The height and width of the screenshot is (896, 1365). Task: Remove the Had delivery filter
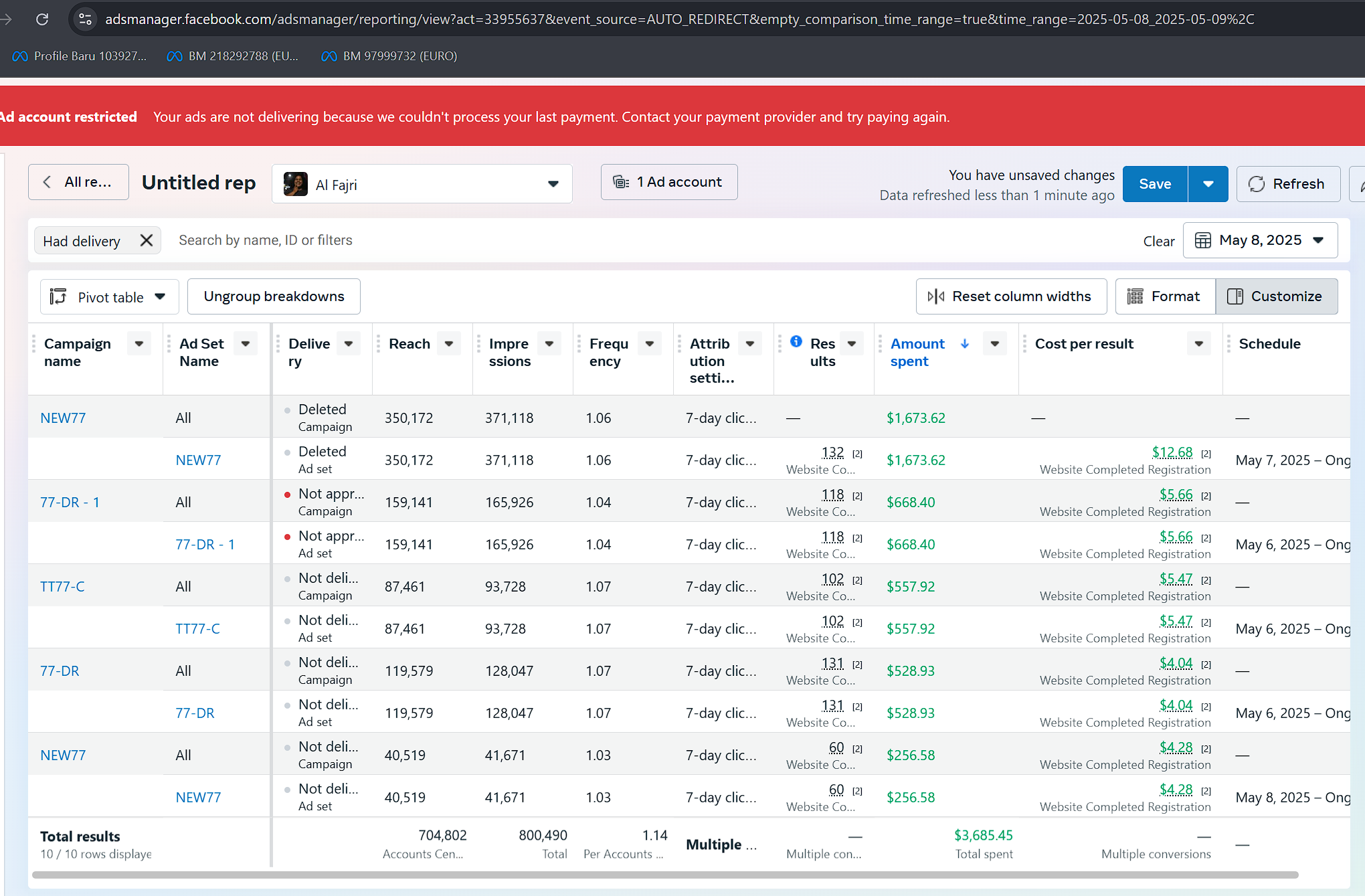(147, 240)
